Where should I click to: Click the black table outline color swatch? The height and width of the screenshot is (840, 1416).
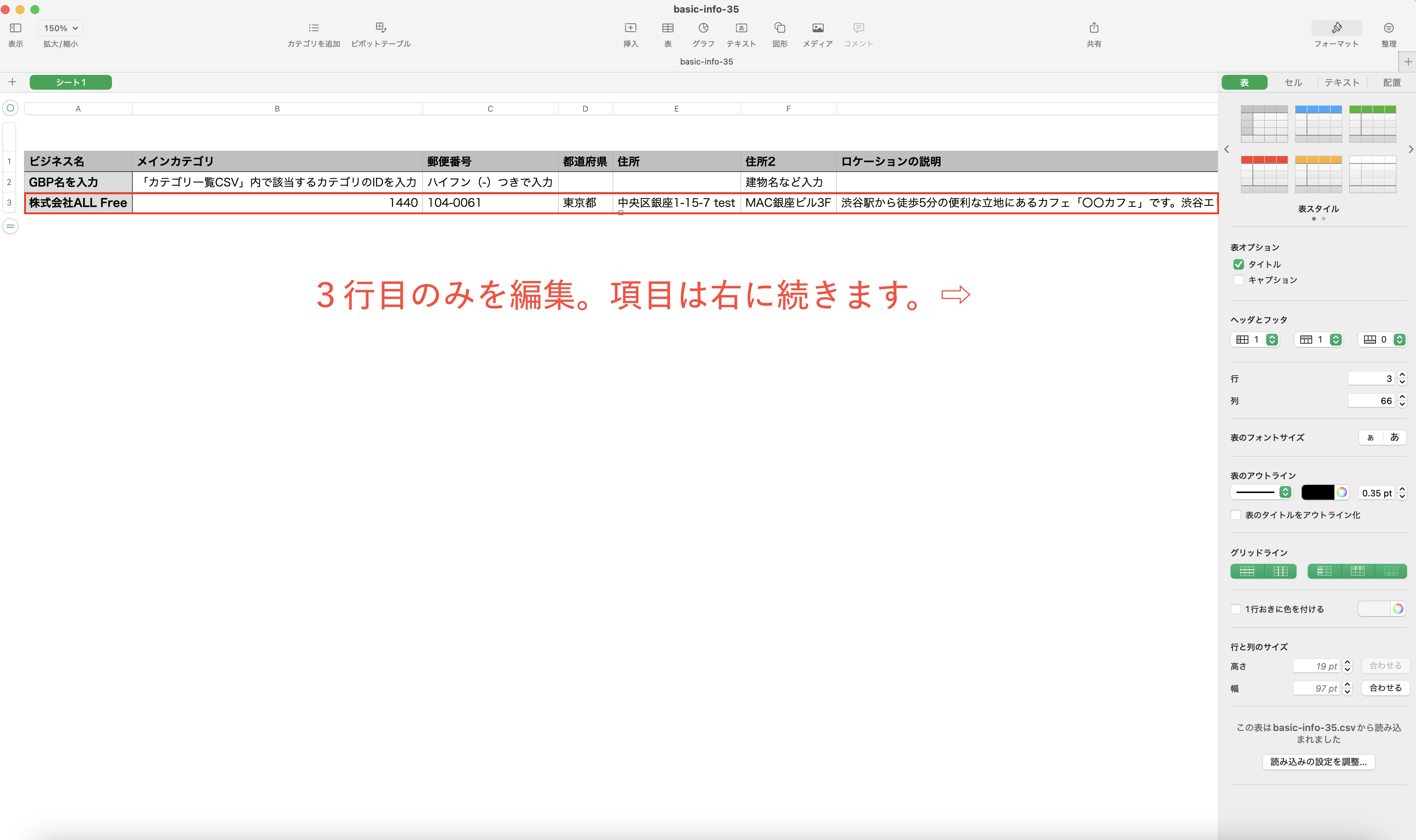(1317, 492)
